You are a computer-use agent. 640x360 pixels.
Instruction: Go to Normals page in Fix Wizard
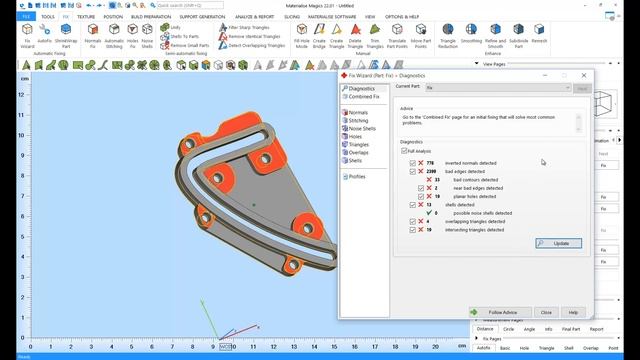coord(355,112)
